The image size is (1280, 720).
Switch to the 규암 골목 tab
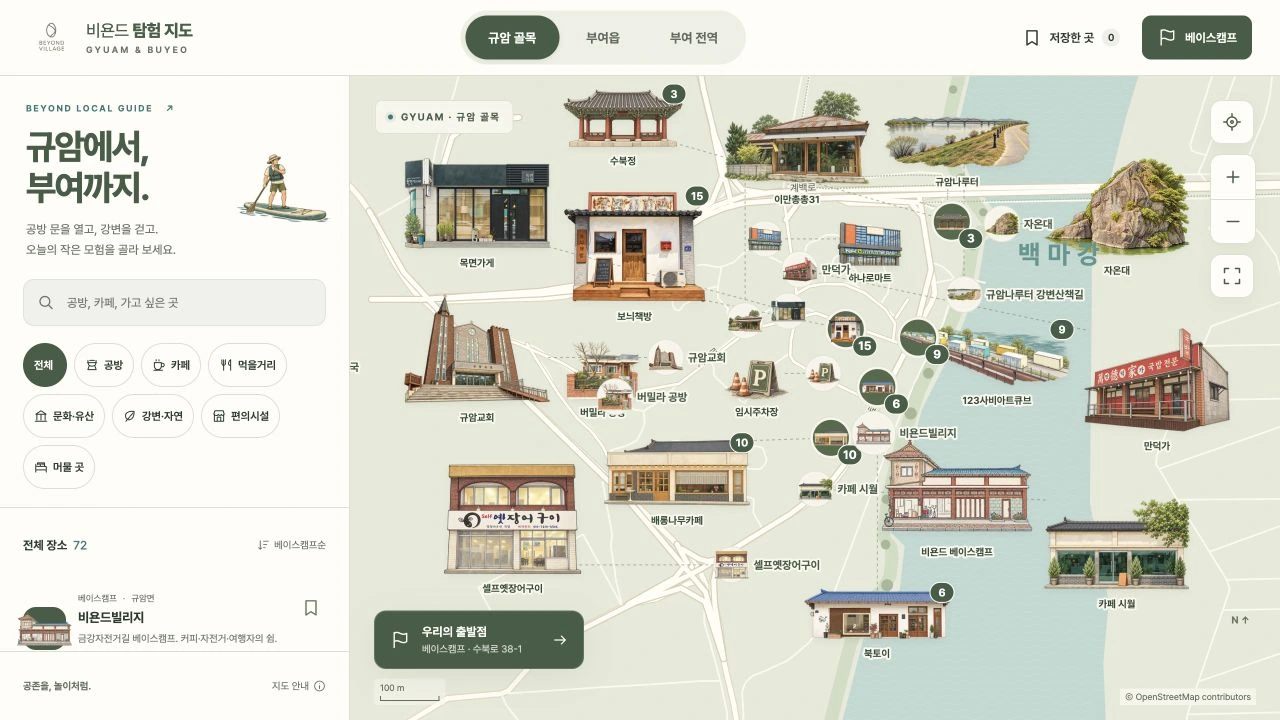tap(512, 38)
